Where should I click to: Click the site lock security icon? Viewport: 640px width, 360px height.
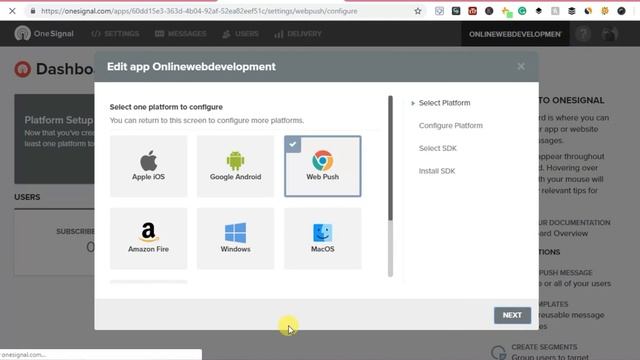pyautogui.click(x=33, y=11)
